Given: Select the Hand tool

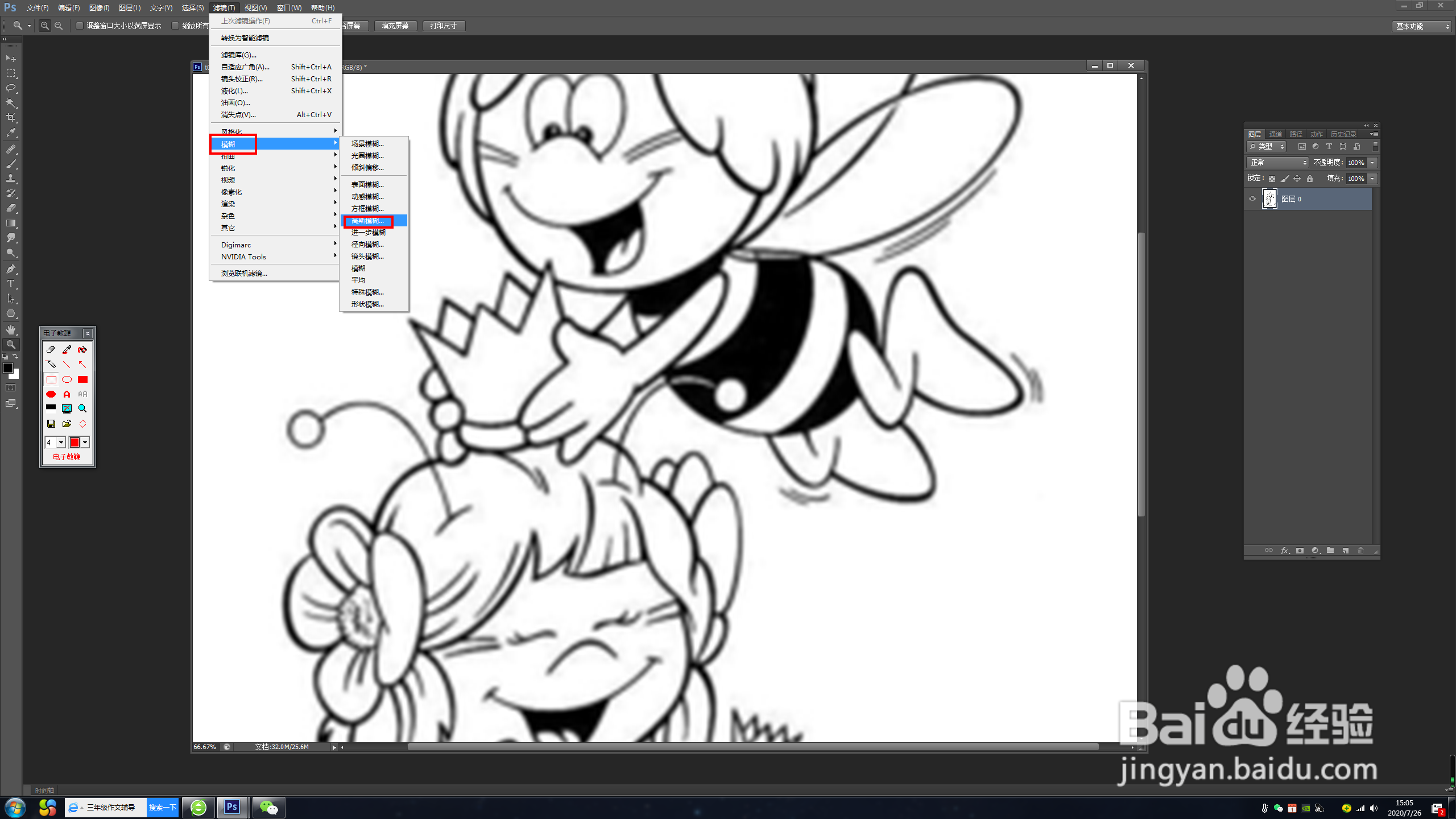Looking at the screenshot, I should coord(11,330).
